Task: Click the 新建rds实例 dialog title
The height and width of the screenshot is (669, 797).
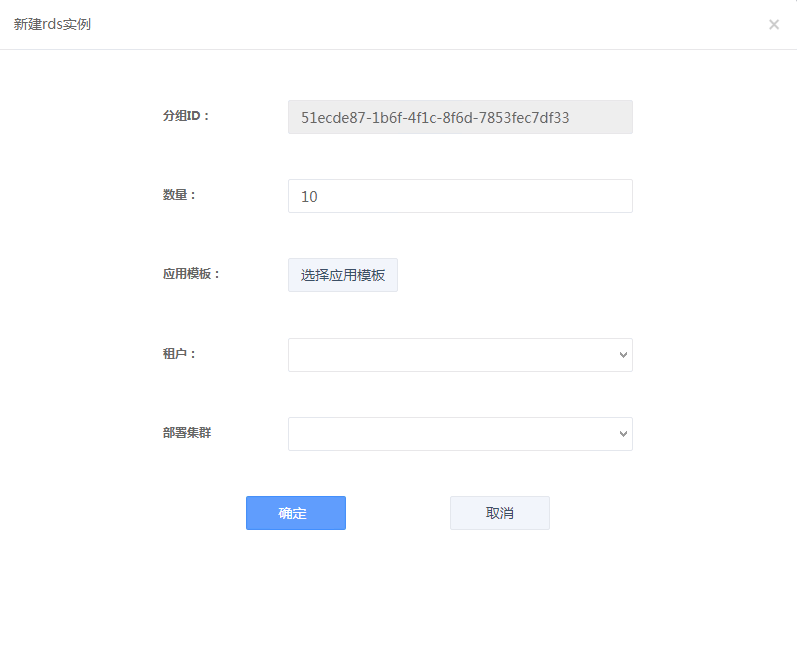Action: tap(52, 24)
